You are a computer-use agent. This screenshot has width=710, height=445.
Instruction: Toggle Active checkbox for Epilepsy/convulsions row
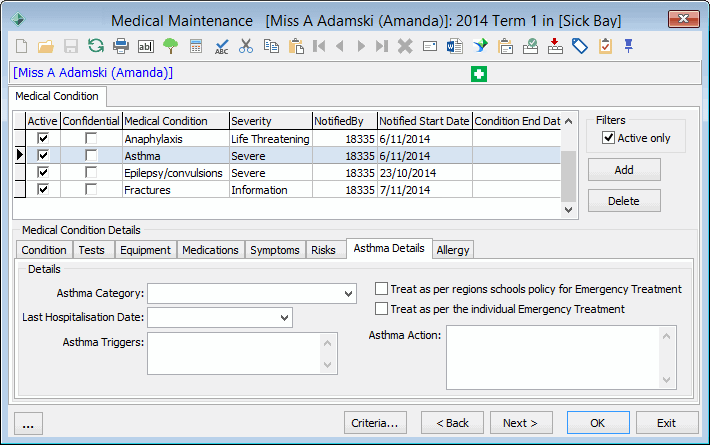[43, 172]
